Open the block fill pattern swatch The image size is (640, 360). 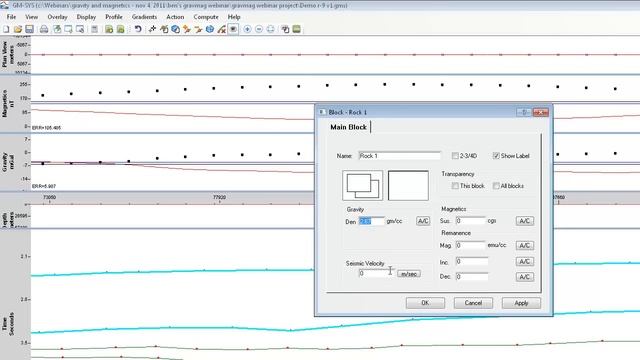coord(362,185)
